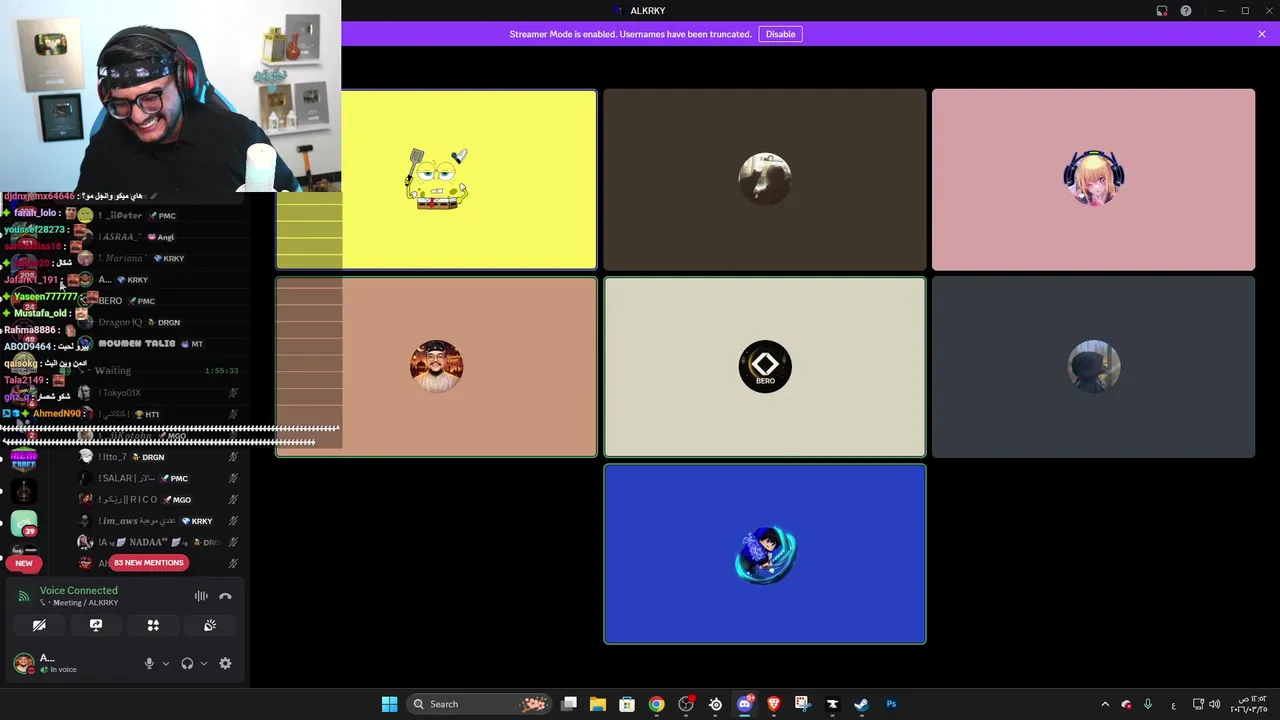
Task: Select the blue anime avatar tile
Action: click(765, 554)
